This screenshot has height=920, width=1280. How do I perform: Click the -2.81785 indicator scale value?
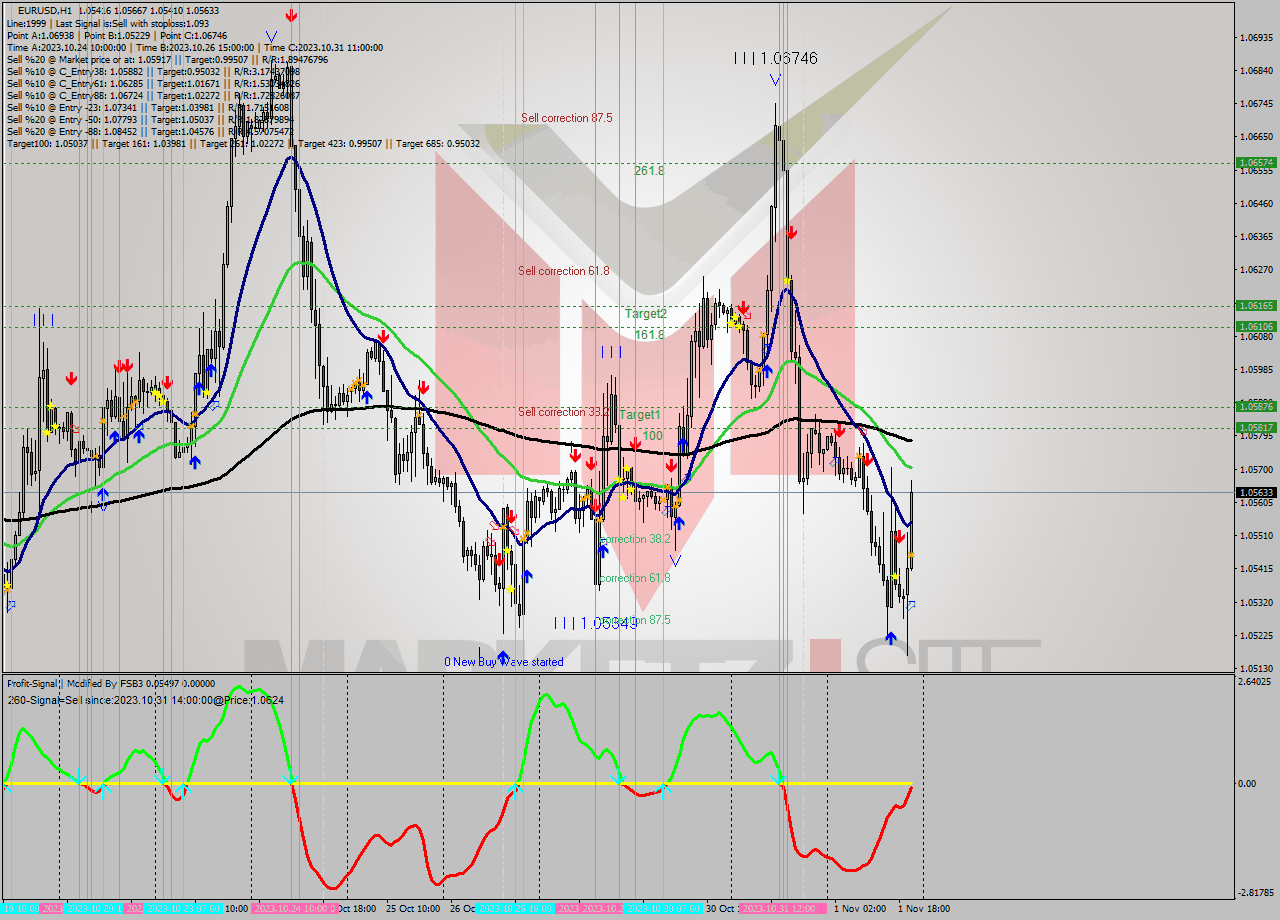pos(1256,892)
